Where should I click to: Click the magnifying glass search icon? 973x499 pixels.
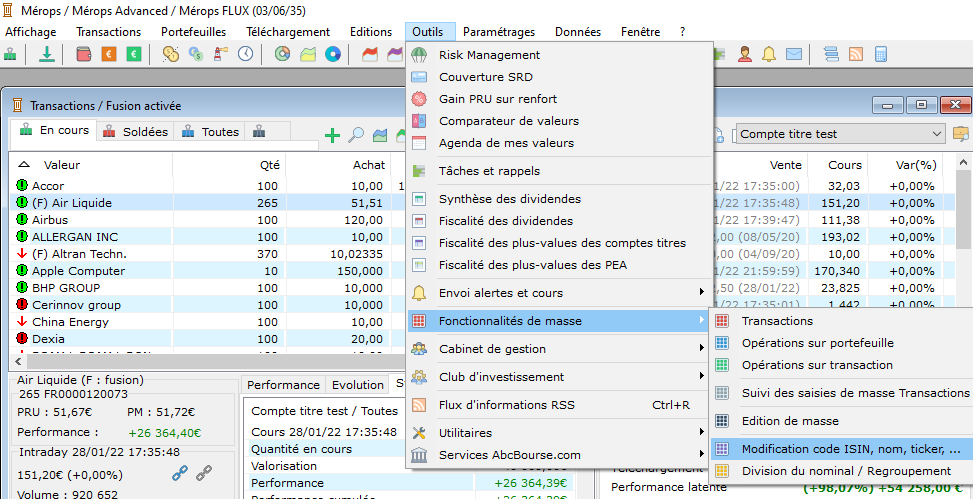[x=356, y=135]
